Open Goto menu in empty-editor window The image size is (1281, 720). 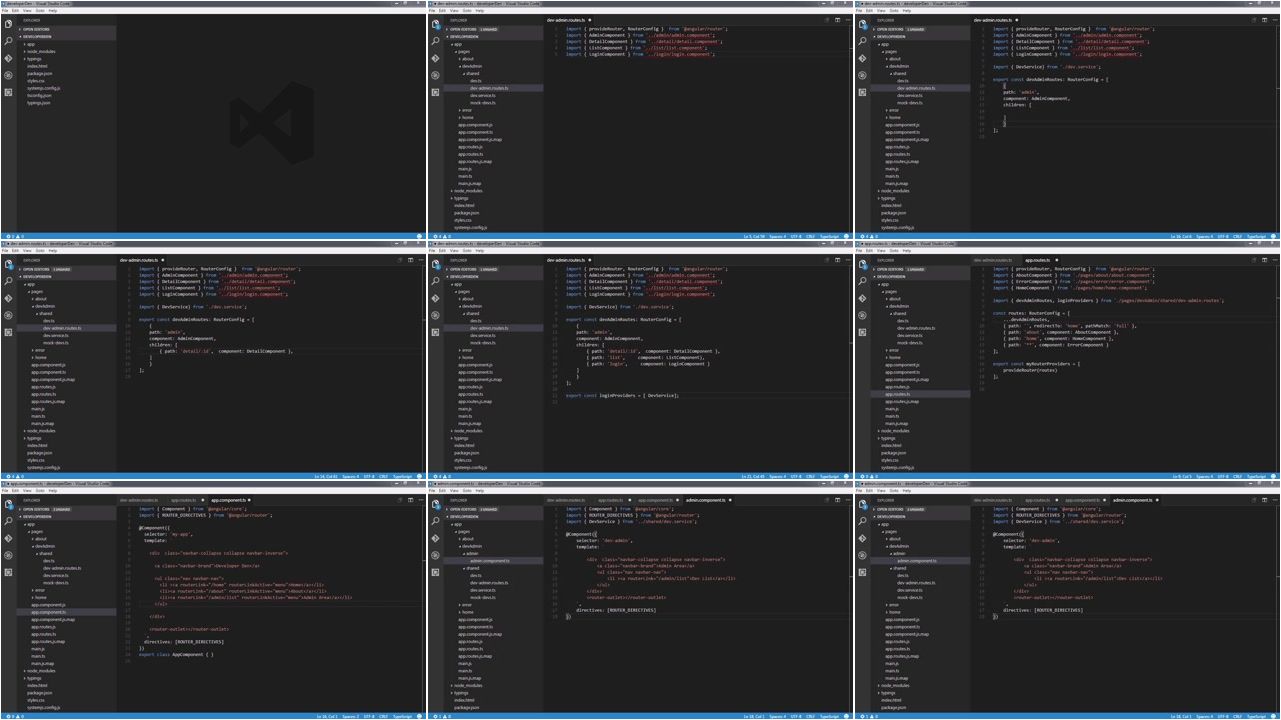[40, 11]
